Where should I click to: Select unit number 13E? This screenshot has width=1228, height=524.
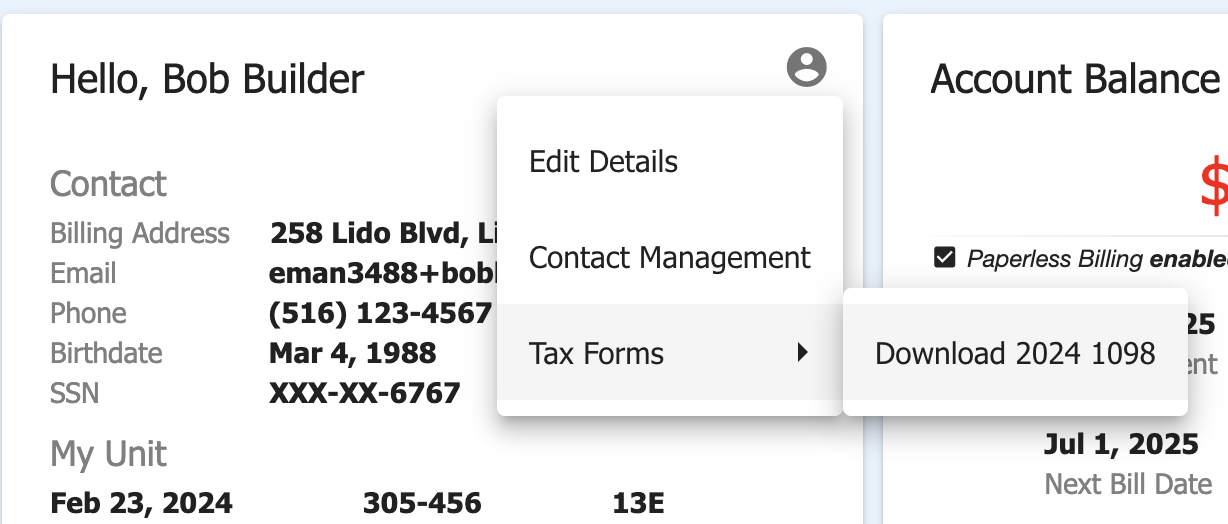638,503
